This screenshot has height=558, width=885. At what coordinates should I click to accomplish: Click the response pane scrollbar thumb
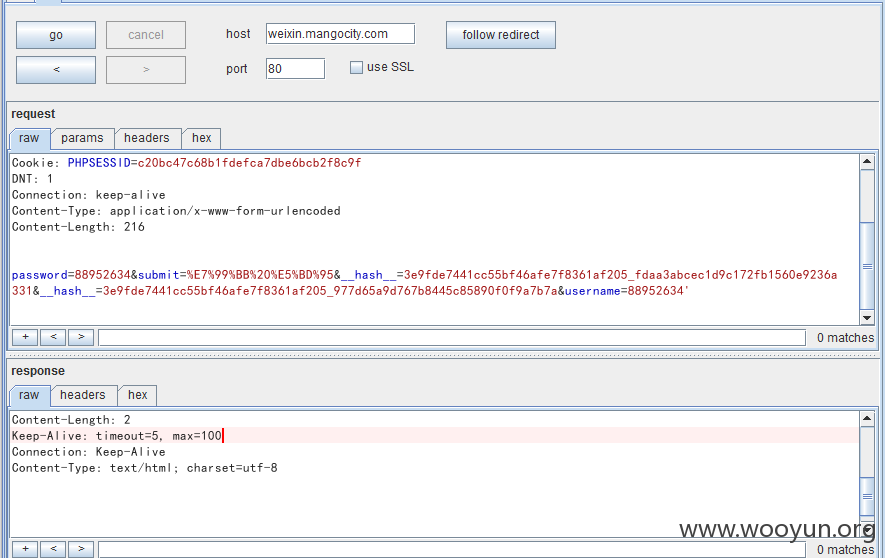coord(867,497)
